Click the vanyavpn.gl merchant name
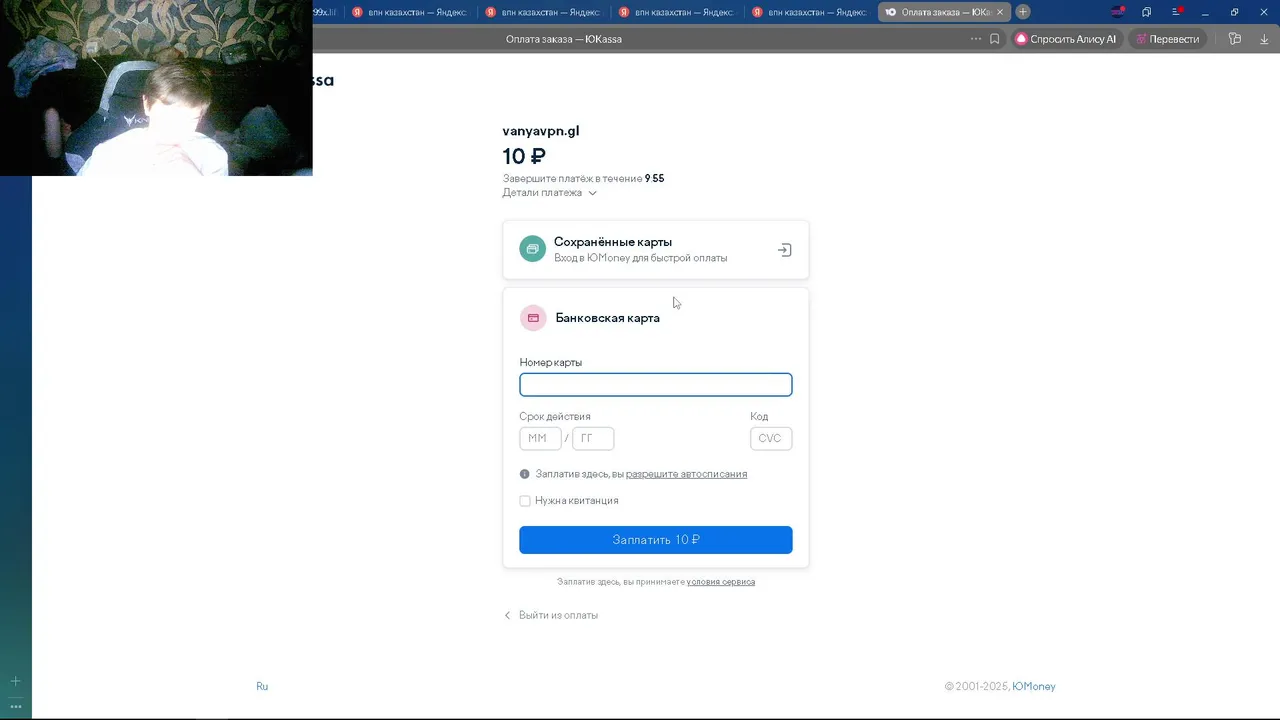The width and height of the screenshot is (1280, 720). click(x=541, y=131)
